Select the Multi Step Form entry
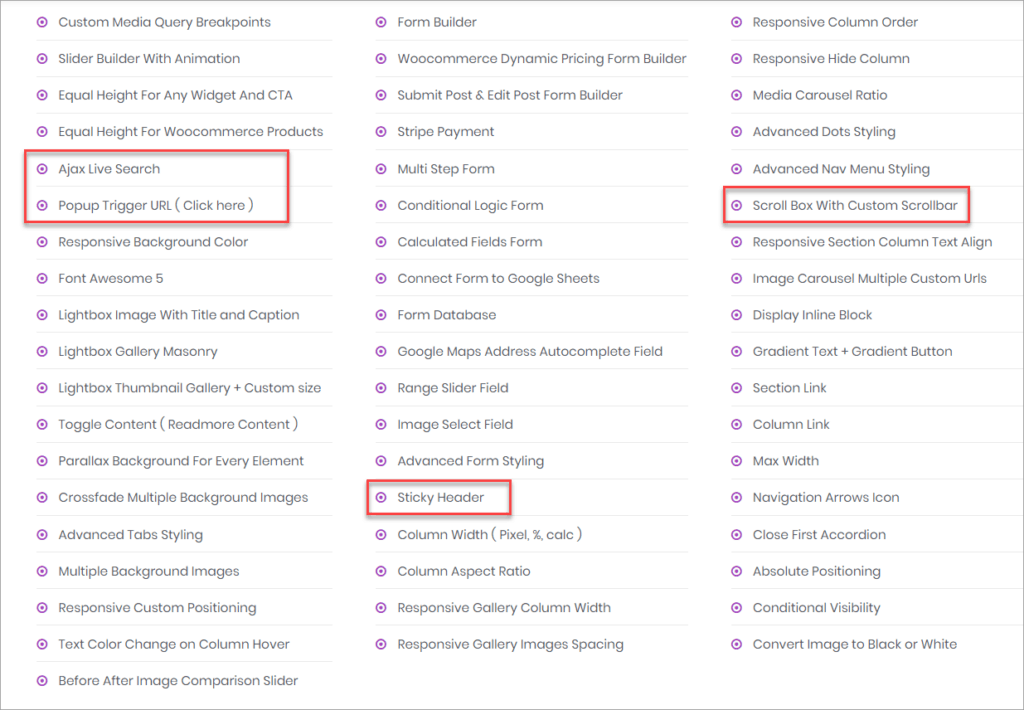This screenshot has width=1024, height=710. pyautogui.click(x=445, y=169)
